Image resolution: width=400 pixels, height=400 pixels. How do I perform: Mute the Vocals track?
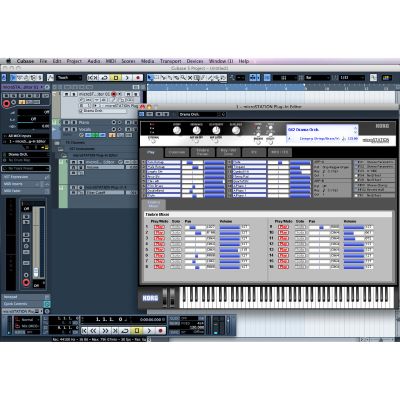65,129
